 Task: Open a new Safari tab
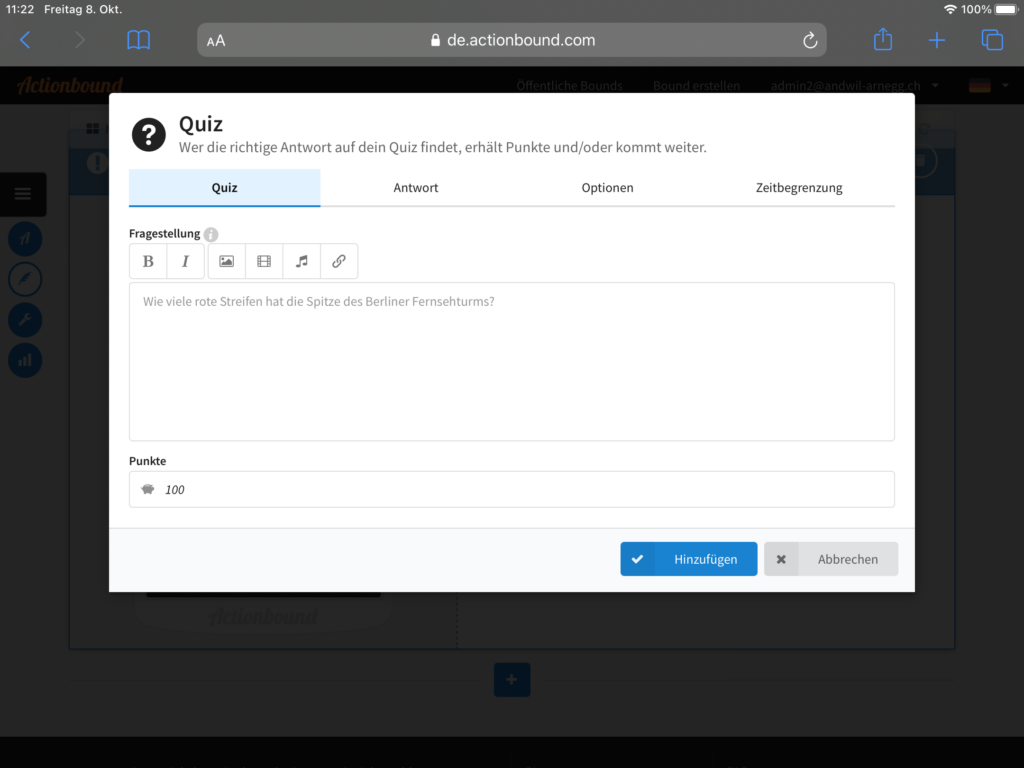tap(936, 40)
